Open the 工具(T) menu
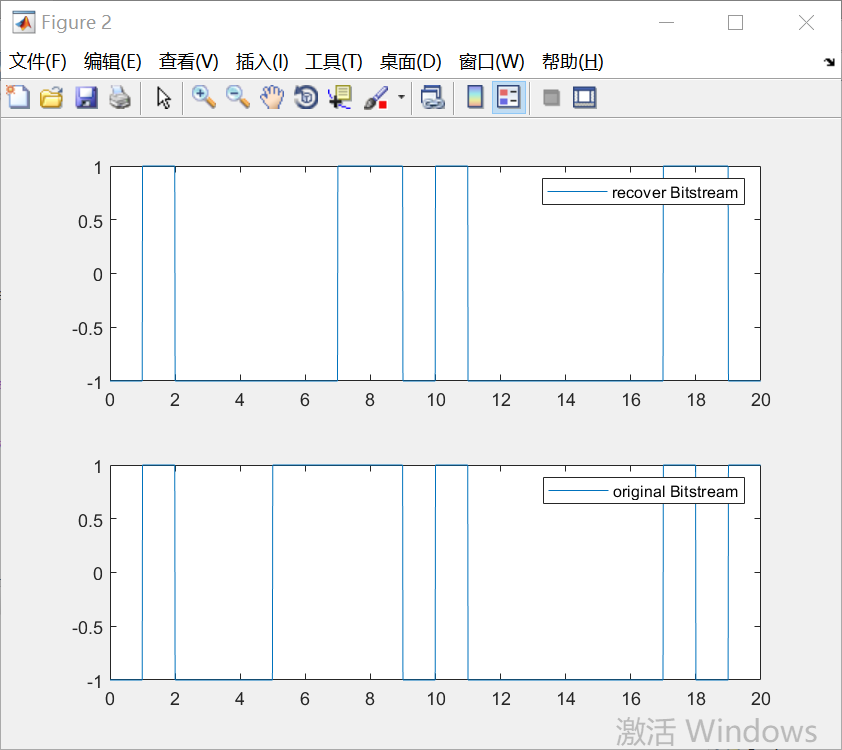 [x=334, y=61]
